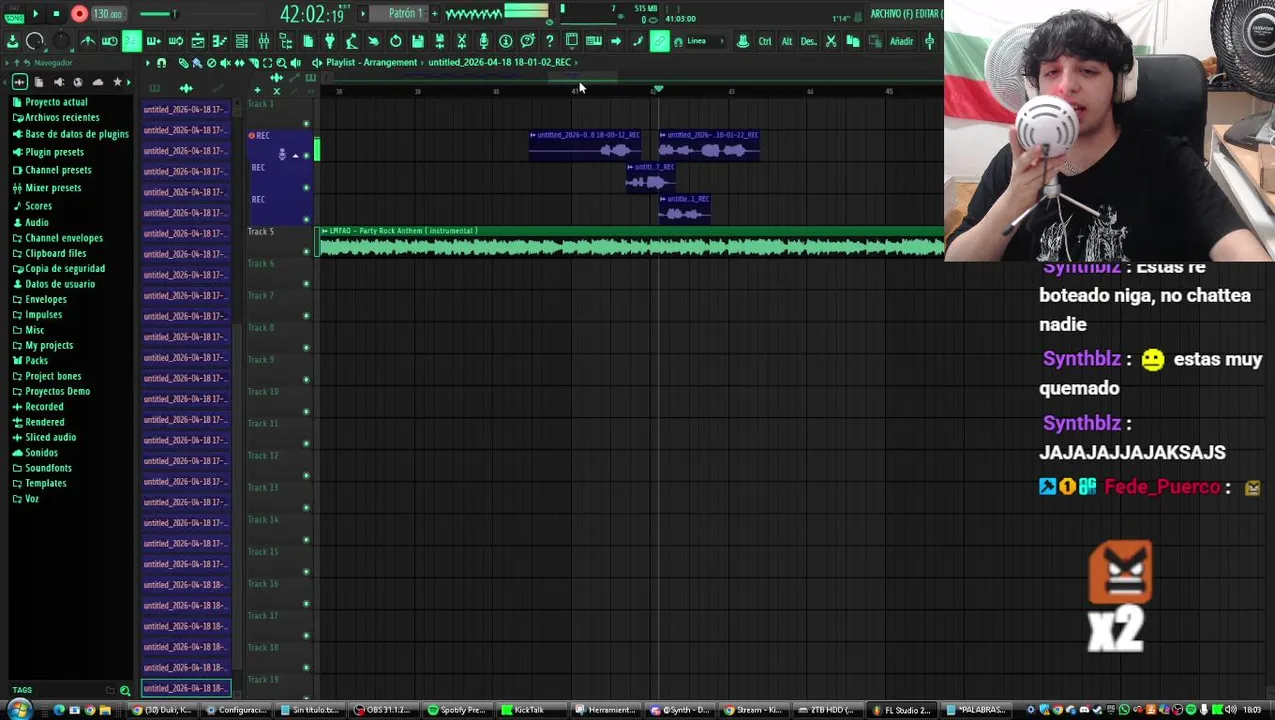Toggle Track 6 mute LED
Image resolution: width=1275 pixels, height=720 pixels.
[306, 283]
